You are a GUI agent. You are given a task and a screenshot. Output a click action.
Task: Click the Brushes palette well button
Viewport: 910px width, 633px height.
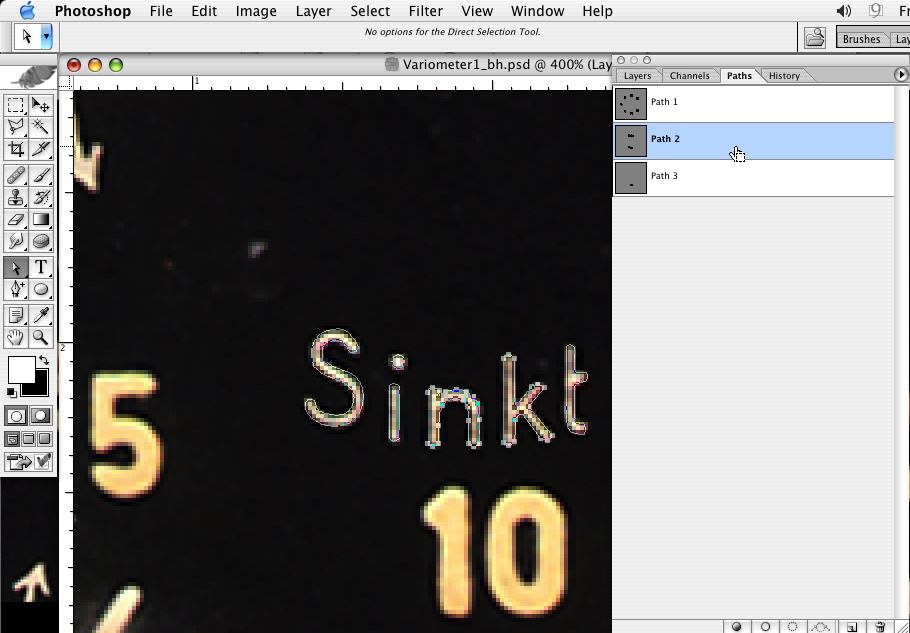tap(861, 39)
